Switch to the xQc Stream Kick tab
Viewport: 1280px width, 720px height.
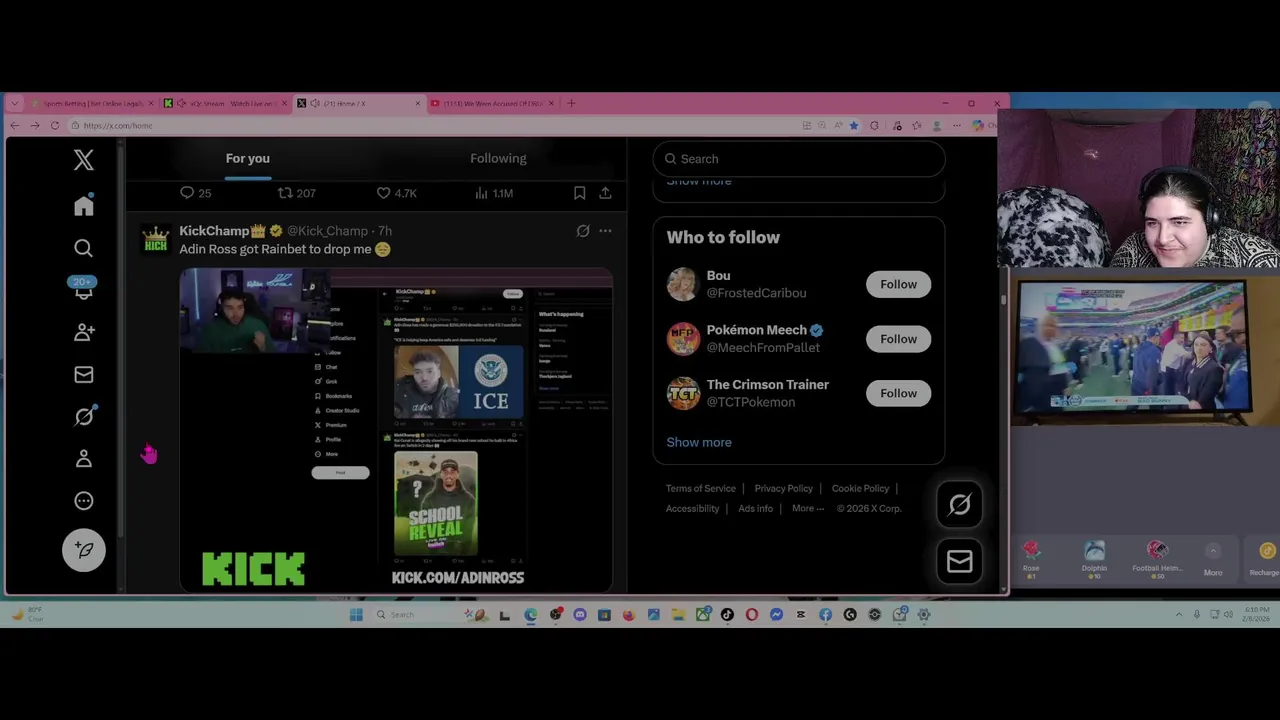point(226,103)
